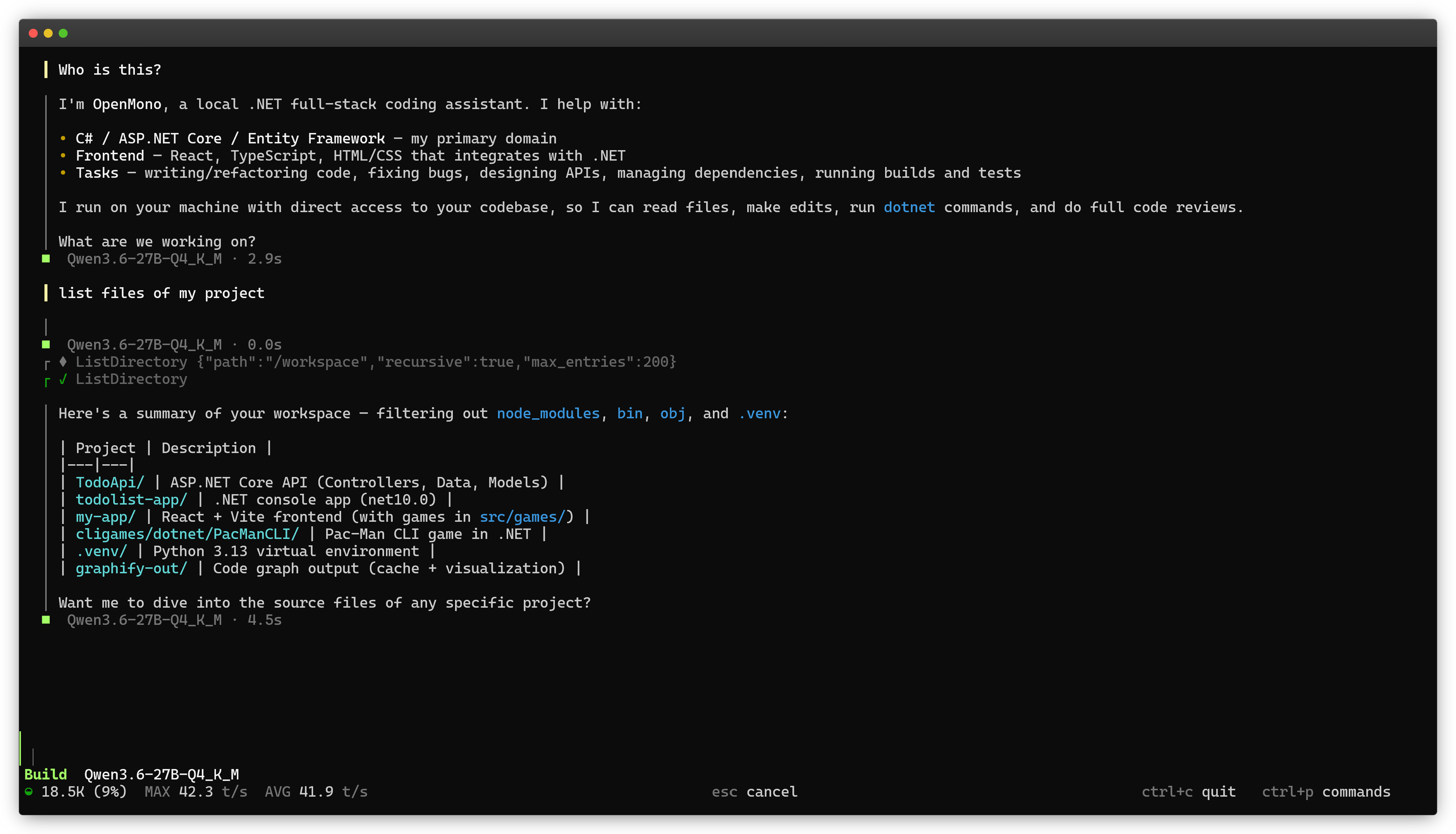Click the 'src/games/' path
The height and width of the screenshot is (834, 1456).
coord(523,517)
